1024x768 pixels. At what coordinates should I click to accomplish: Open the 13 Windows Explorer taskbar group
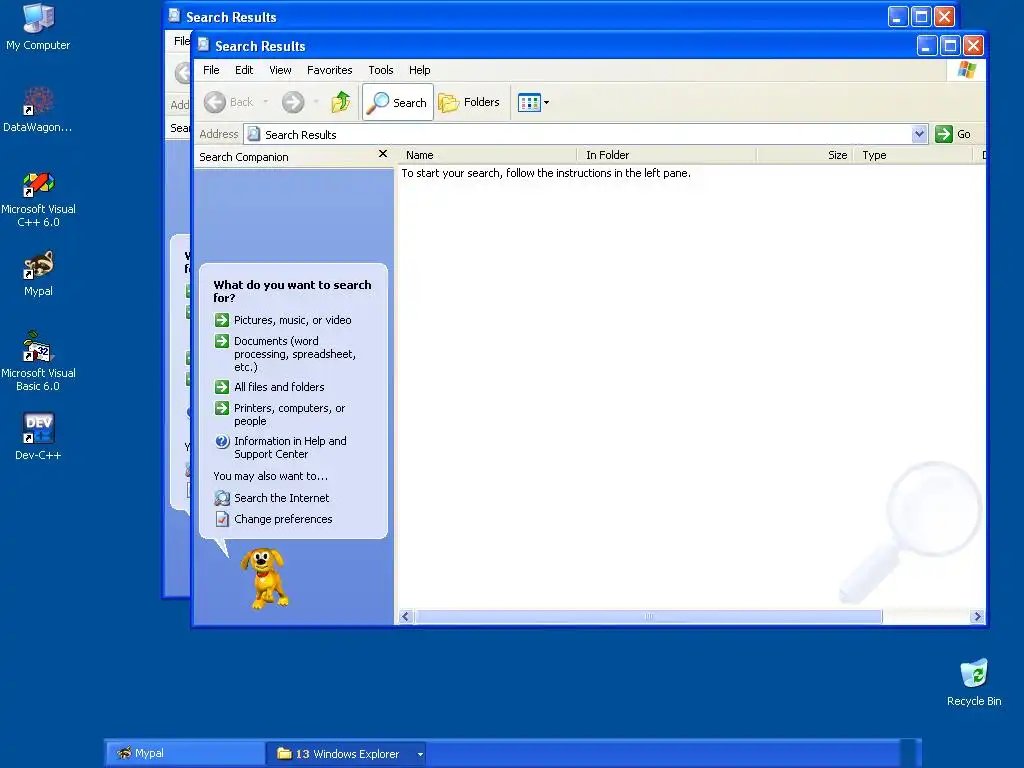pos(346,754)
